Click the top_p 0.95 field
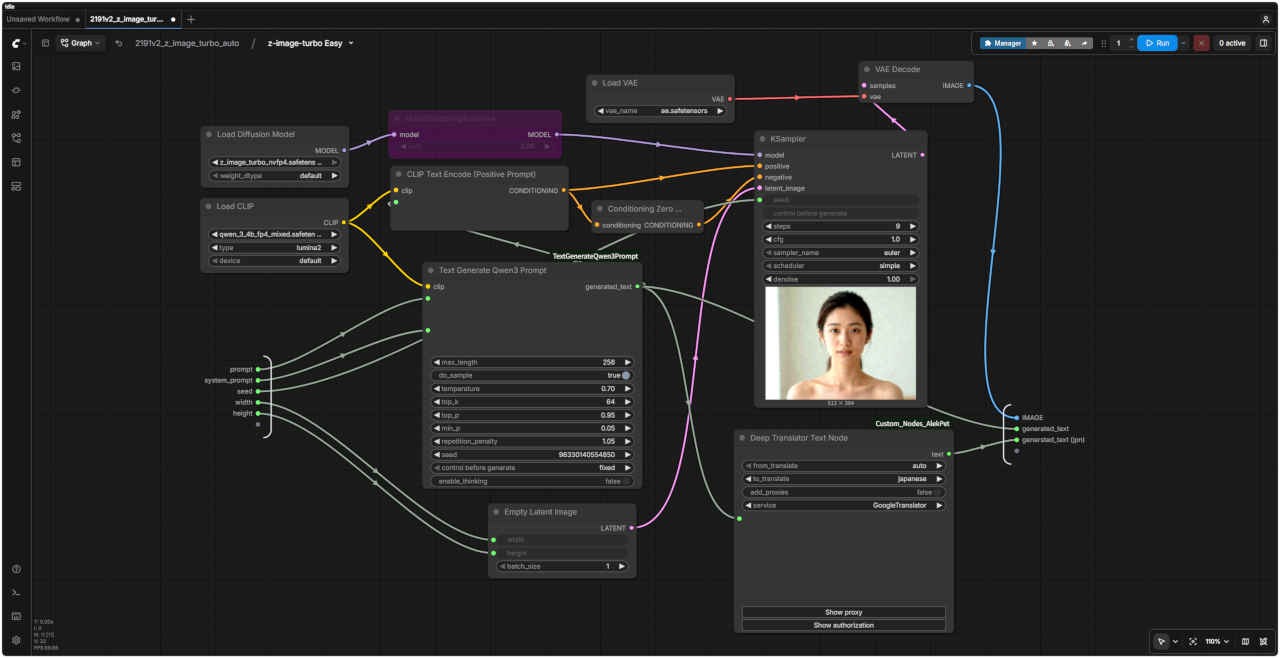The height and width of the screenshot is (658, 1280). click(533, 415)
